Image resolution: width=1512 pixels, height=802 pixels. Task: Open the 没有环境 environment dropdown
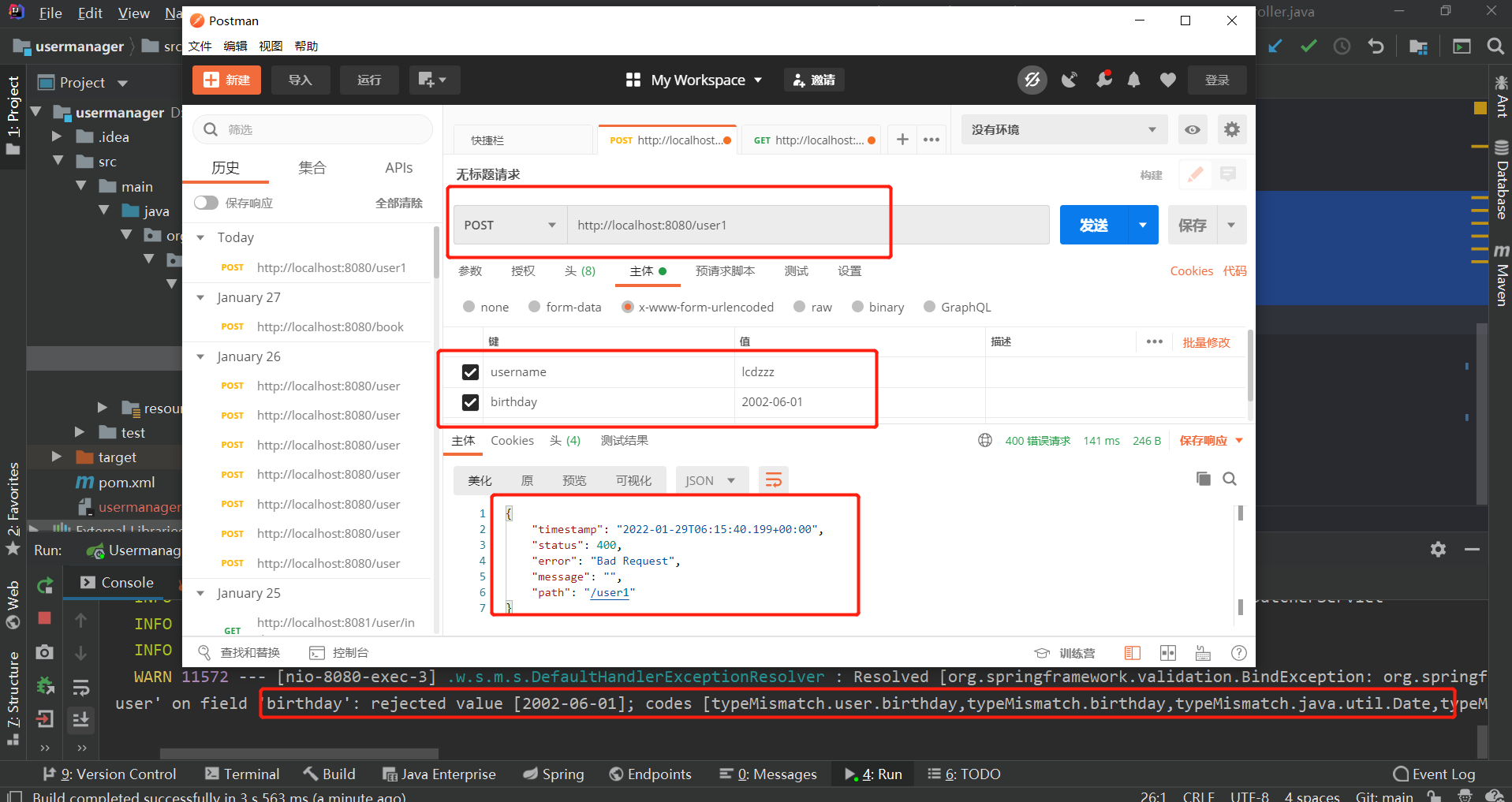(x=1063, y=129)
